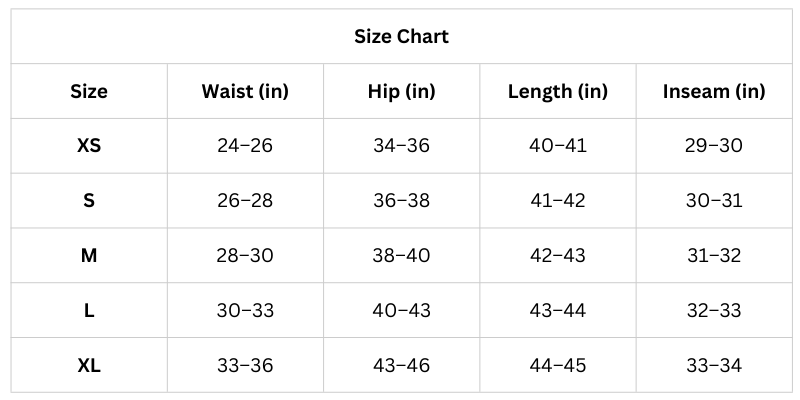
Task: Click the 43–46 hip measurement
Action: [x=401, y=366]
